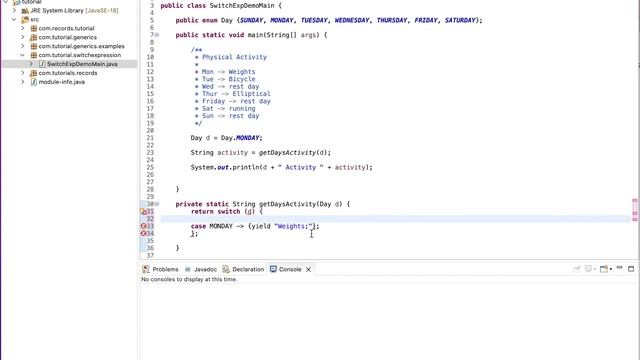Click 'Sat -> running' comment line
Viewport: 640px width, 360px height.
(229, 109)
